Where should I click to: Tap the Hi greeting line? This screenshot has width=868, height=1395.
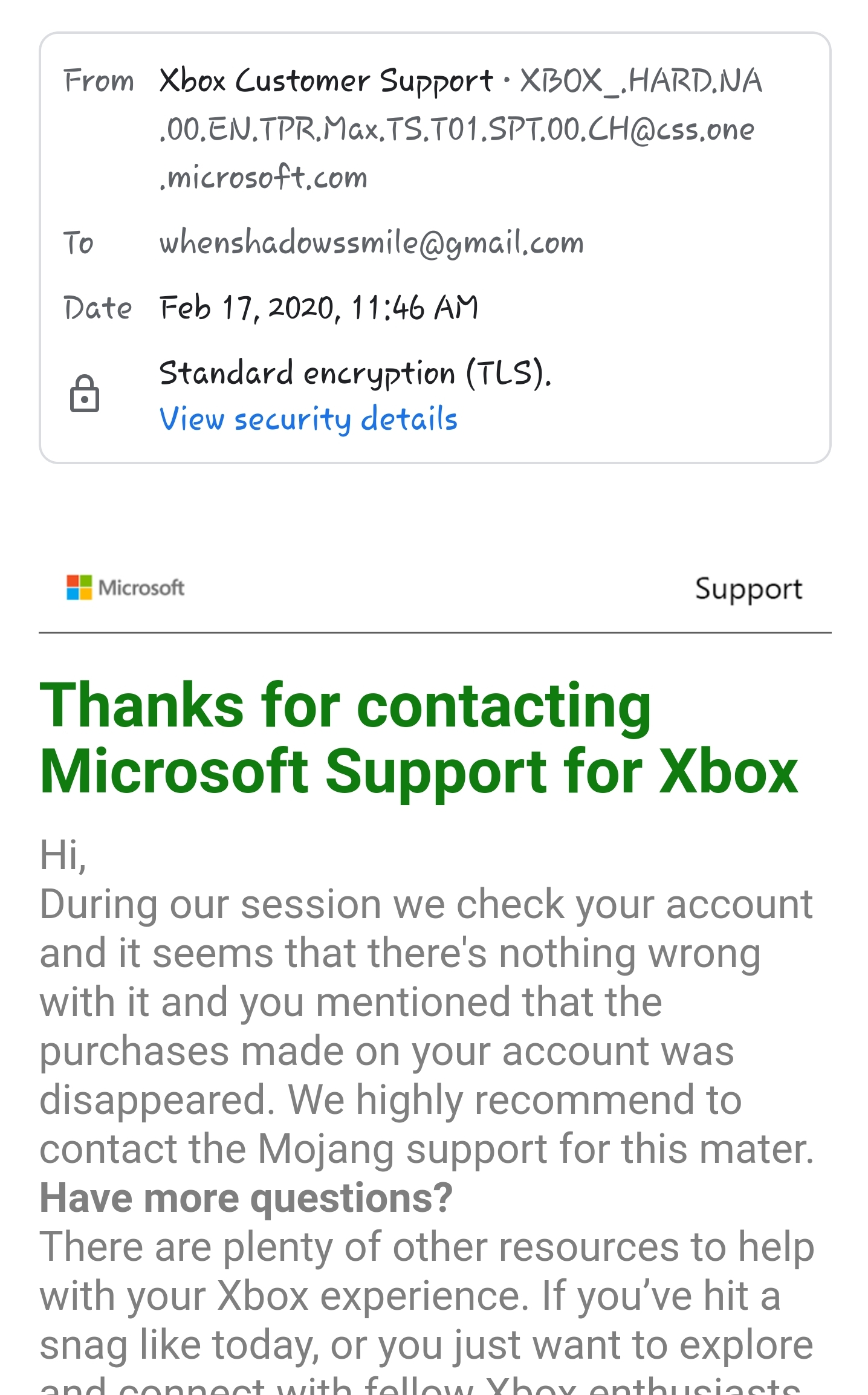(63, 855)
